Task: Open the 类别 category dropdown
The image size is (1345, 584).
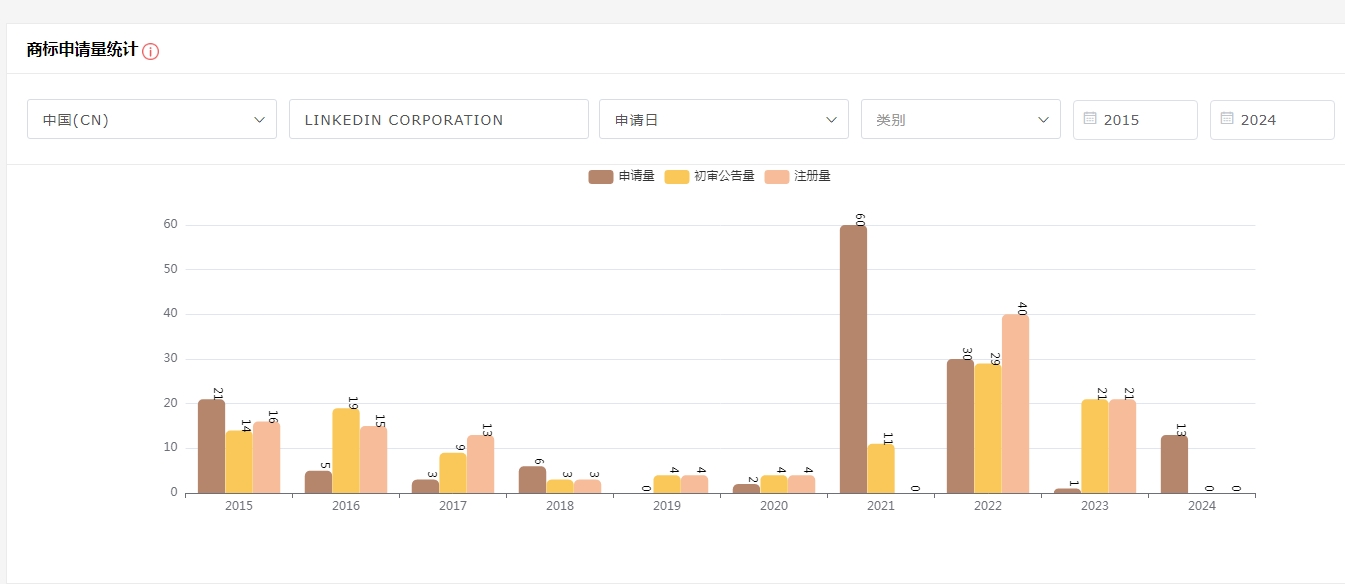Action: 961,119
